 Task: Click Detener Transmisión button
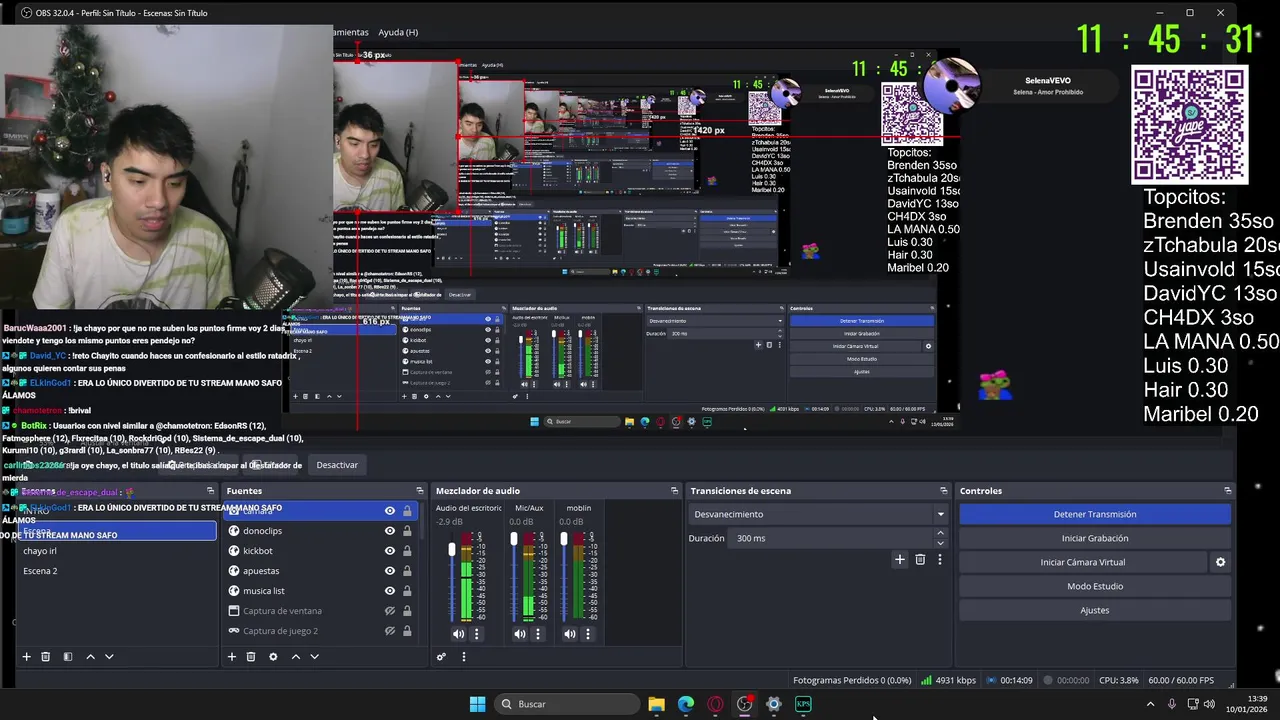[1095, 514]
